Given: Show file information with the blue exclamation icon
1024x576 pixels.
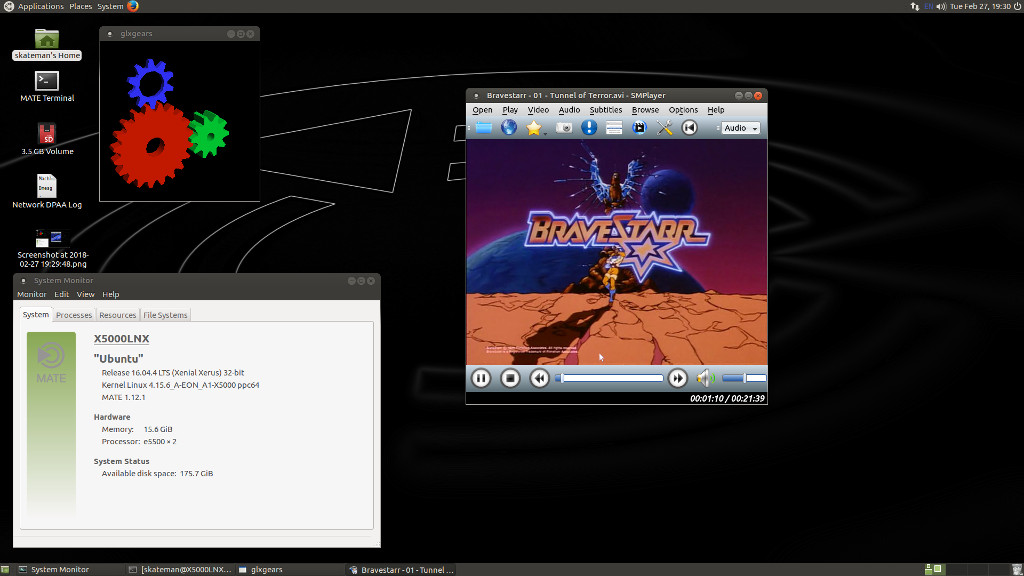Looking at the screenshot, I should [589, 127].
